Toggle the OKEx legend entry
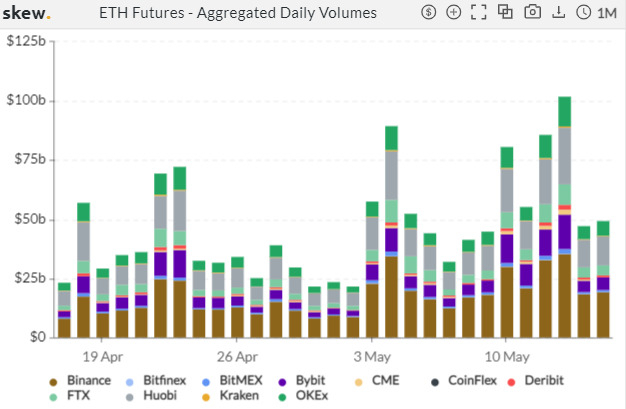Viewport: 626px width, 409px height. pos(303,396)
